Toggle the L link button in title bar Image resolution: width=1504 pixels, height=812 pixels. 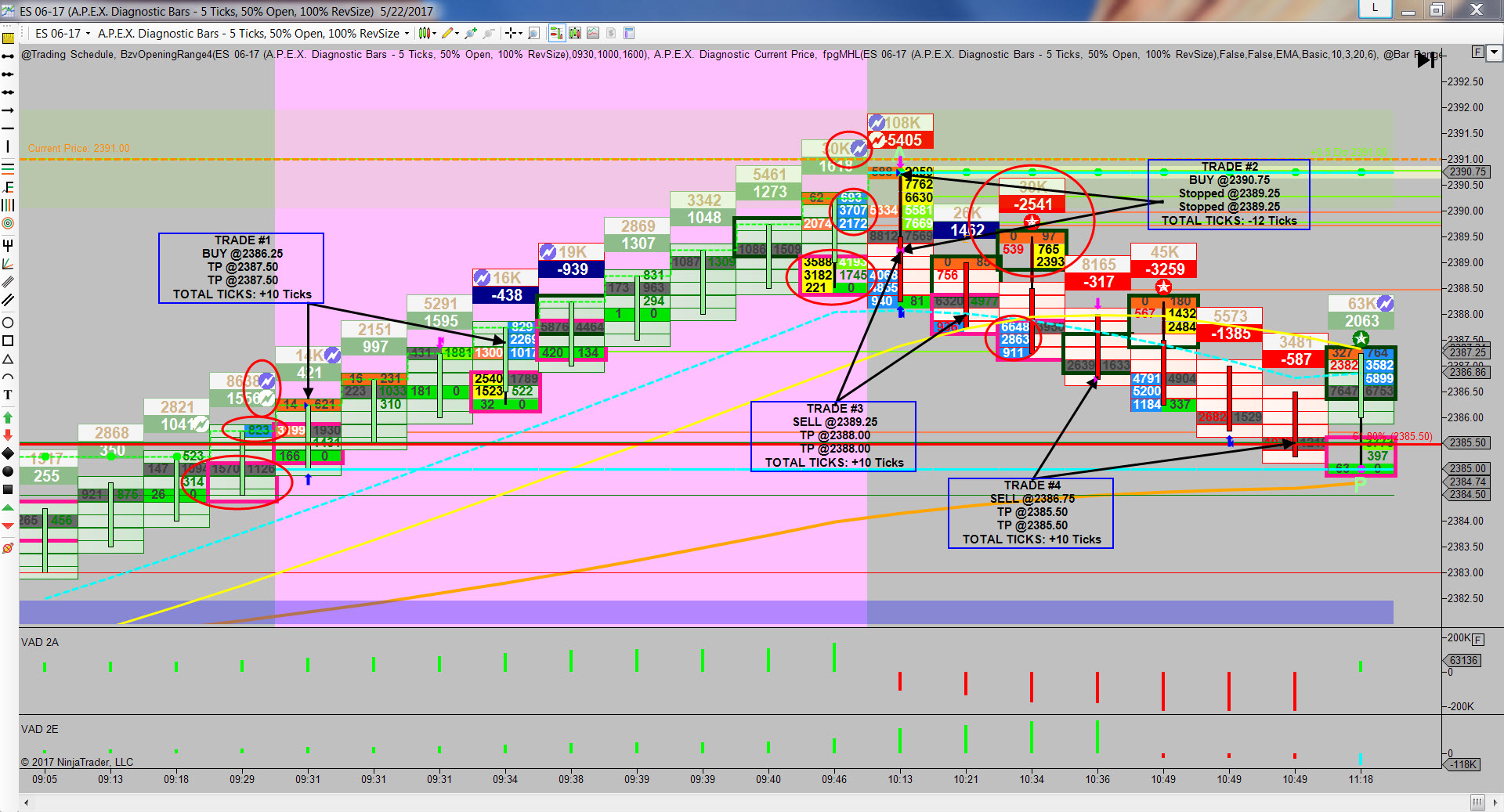1374,9
